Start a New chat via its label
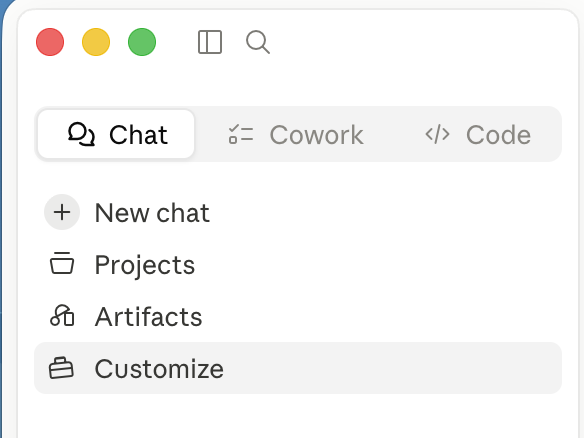Screen dimensions: 584x438 (152, 213)
